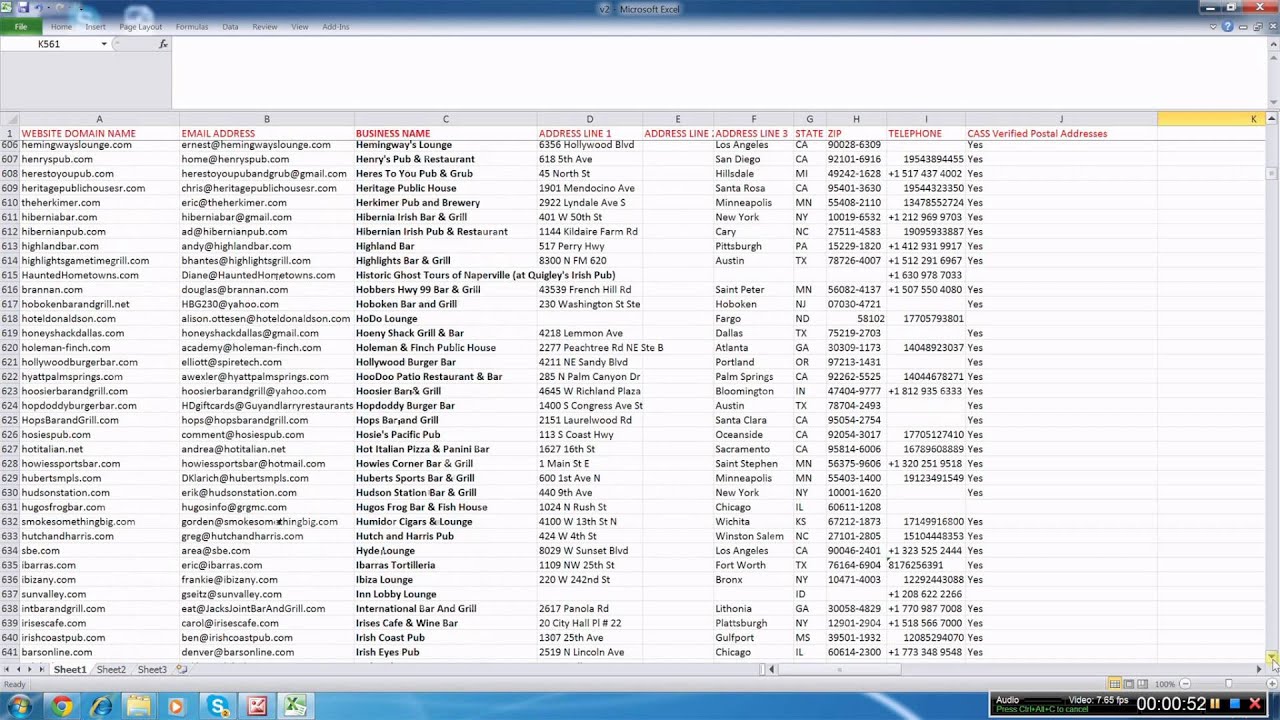Viewport: 1280px width, 720px height.
Task: Open the Insert Function fx button
Action: pos(164,44)
